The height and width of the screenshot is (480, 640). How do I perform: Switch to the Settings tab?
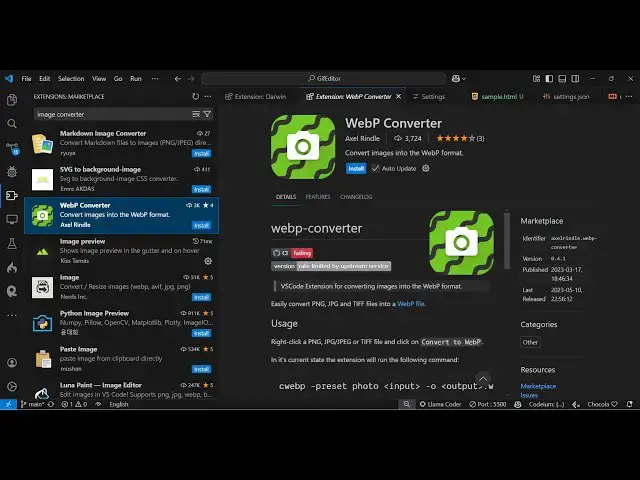428,96
